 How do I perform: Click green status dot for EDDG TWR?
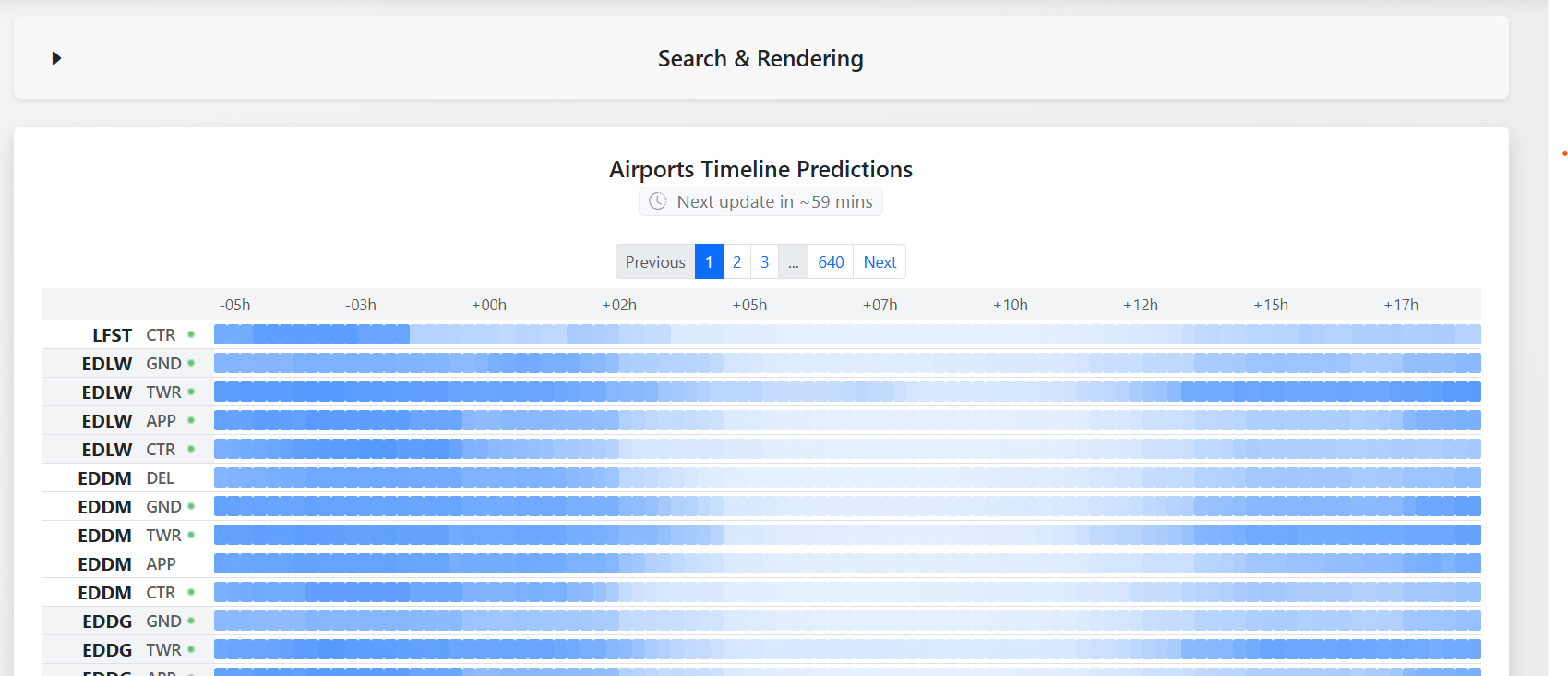(x=191, y=649)
